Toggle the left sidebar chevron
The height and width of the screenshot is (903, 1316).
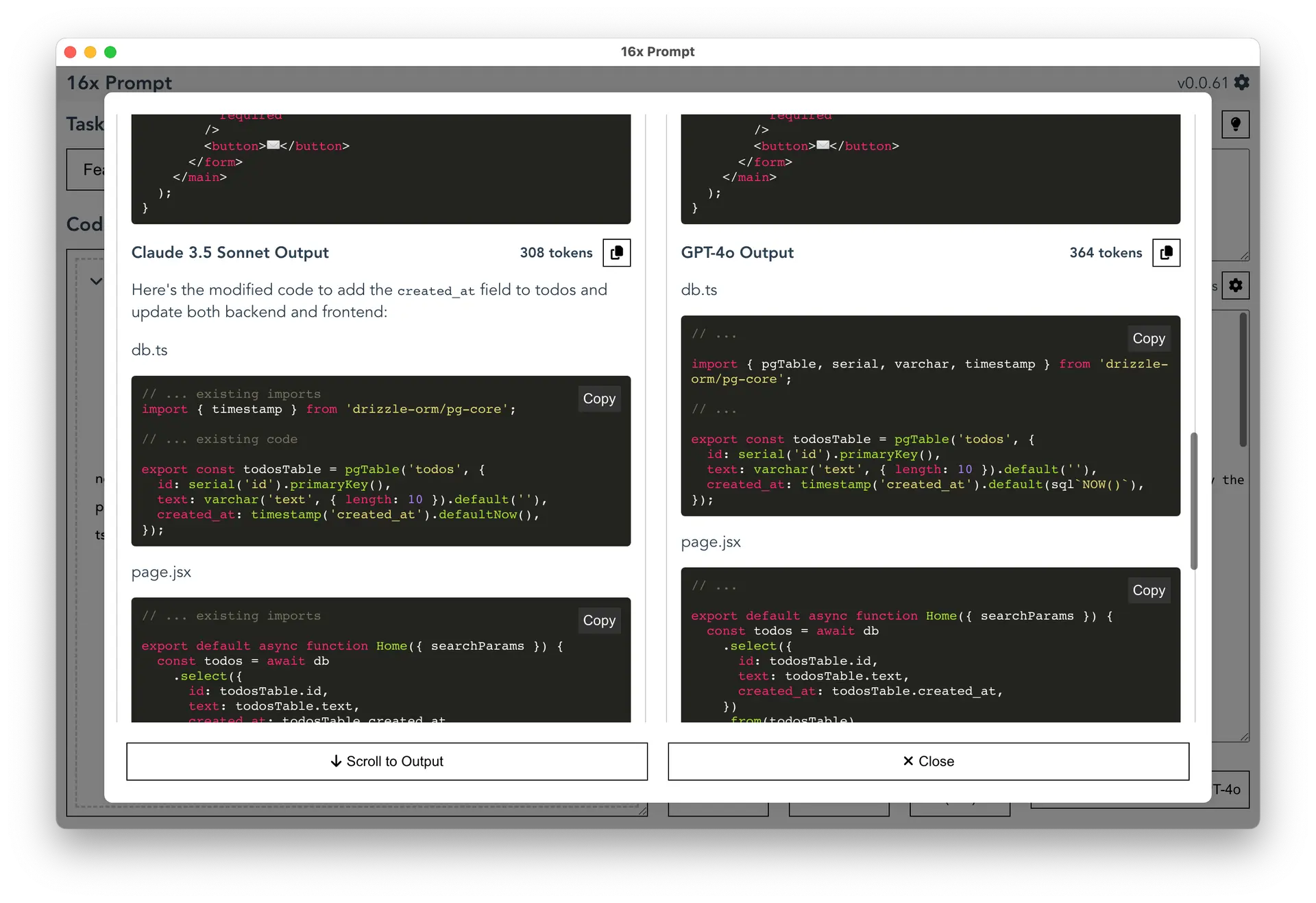tap(96, 281)
